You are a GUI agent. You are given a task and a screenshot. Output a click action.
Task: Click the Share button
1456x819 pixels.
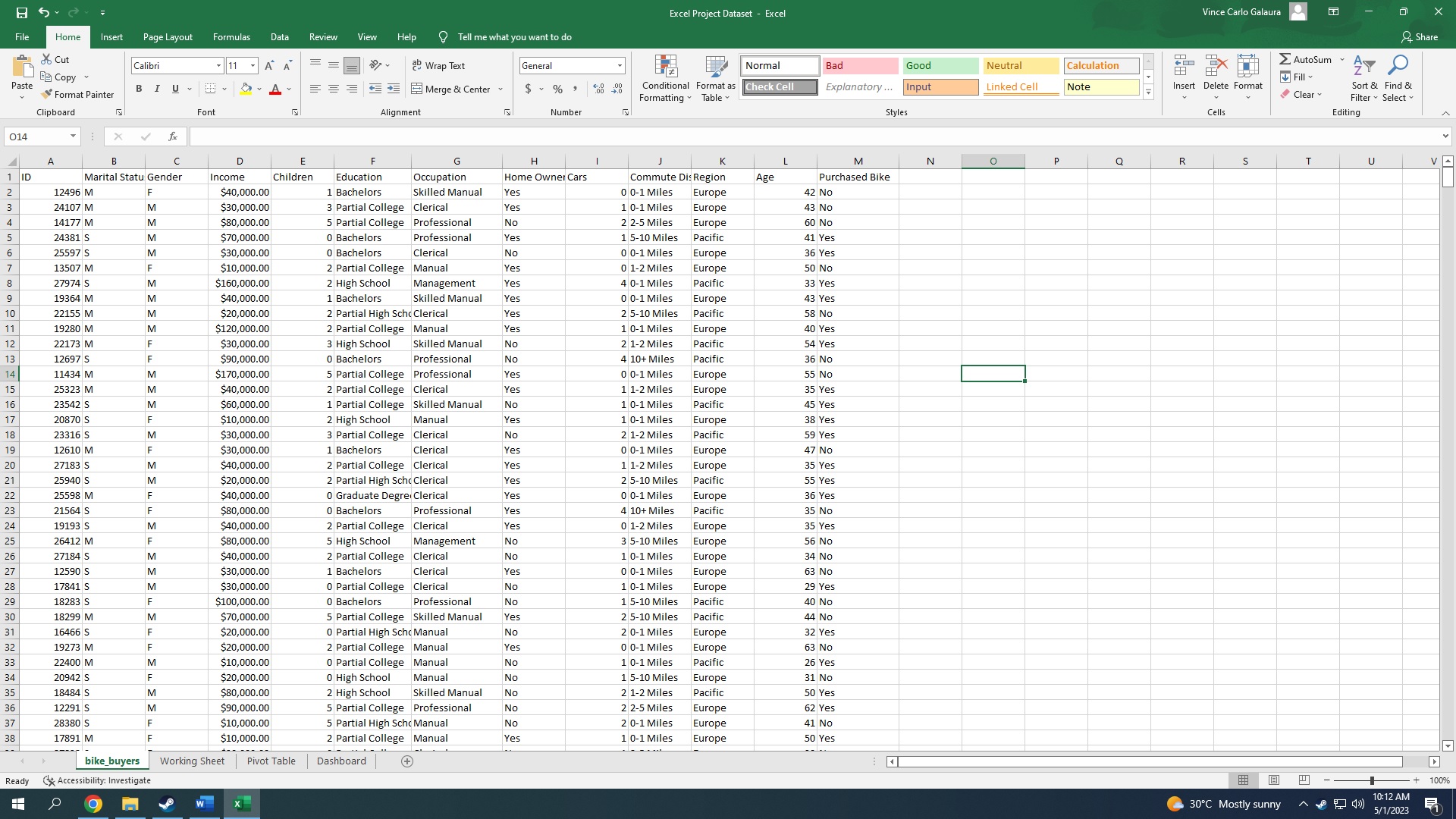click(1420, 37)
